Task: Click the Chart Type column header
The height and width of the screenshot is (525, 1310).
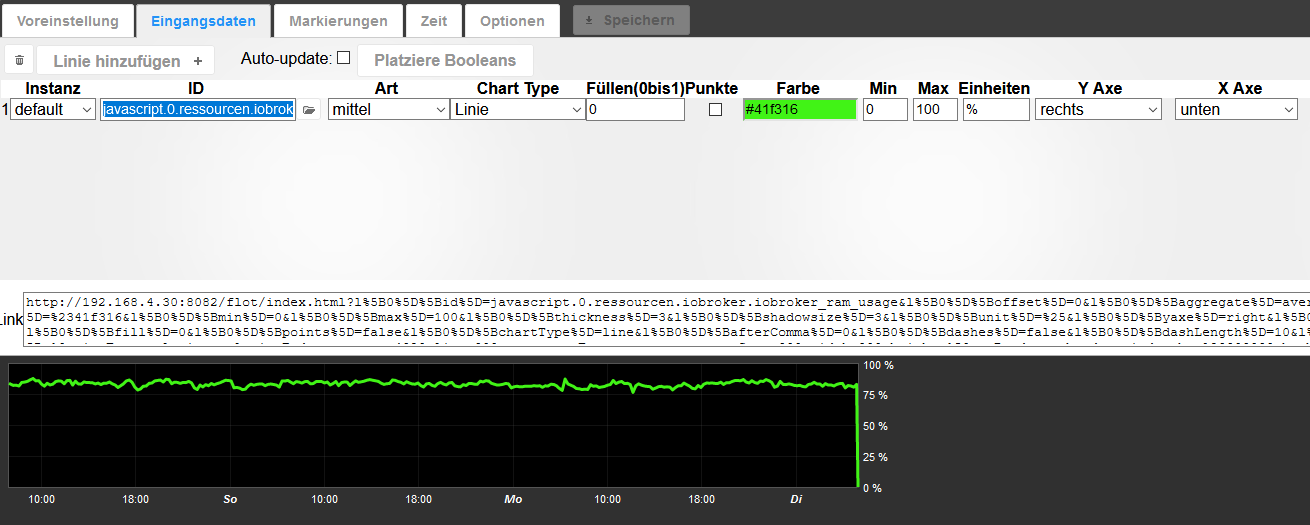Action: pos(518,89)
